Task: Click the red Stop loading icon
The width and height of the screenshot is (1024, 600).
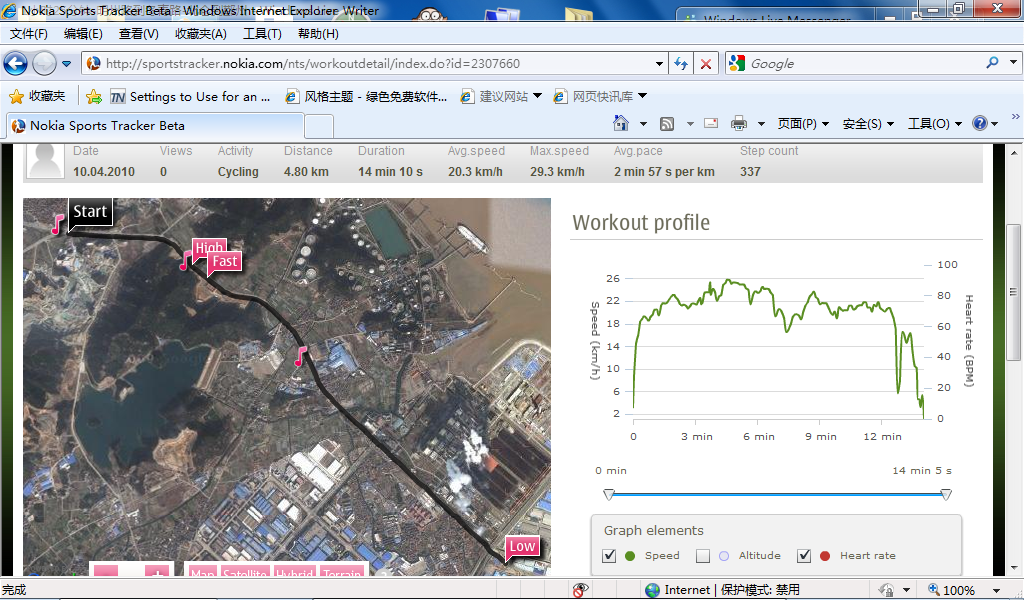Action: point(706,63)
